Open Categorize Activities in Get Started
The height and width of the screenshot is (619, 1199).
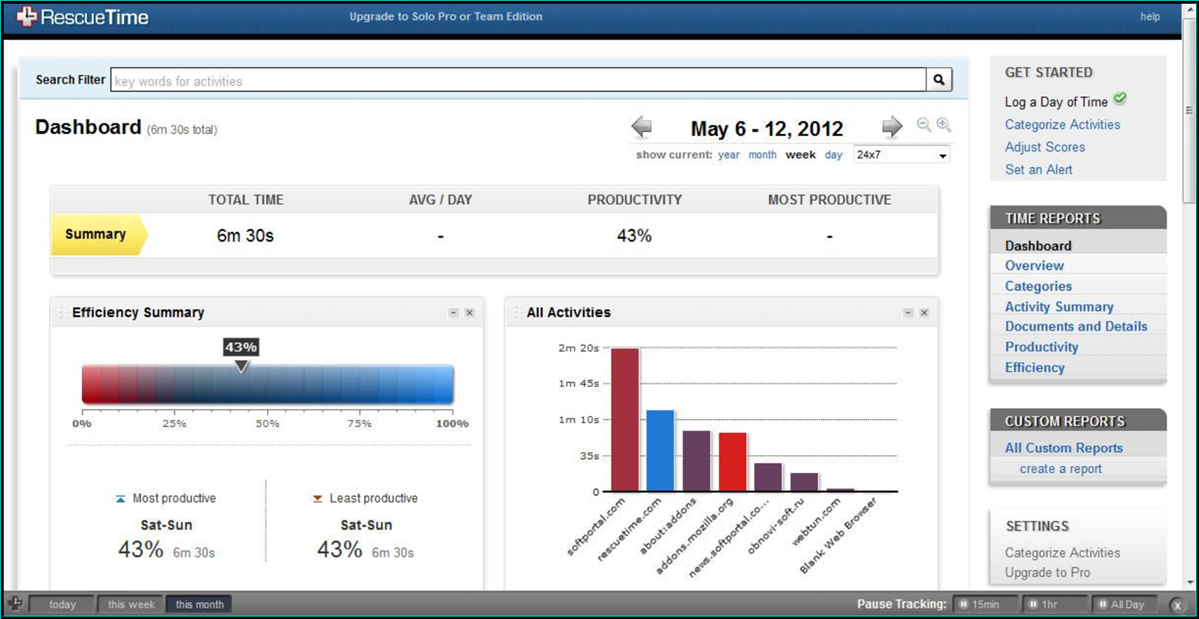tap(1062, 125)
